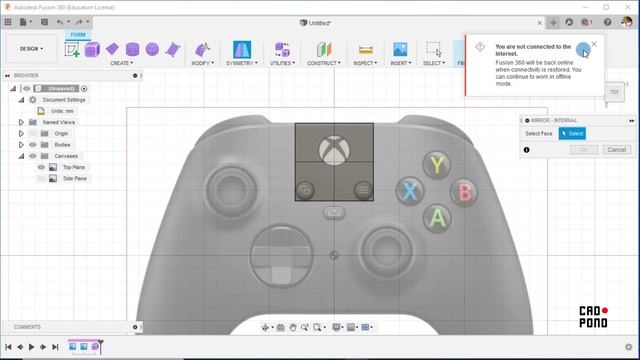Select the Plane form tool
The height and width of the screenshot is (360, 640).
112,49
